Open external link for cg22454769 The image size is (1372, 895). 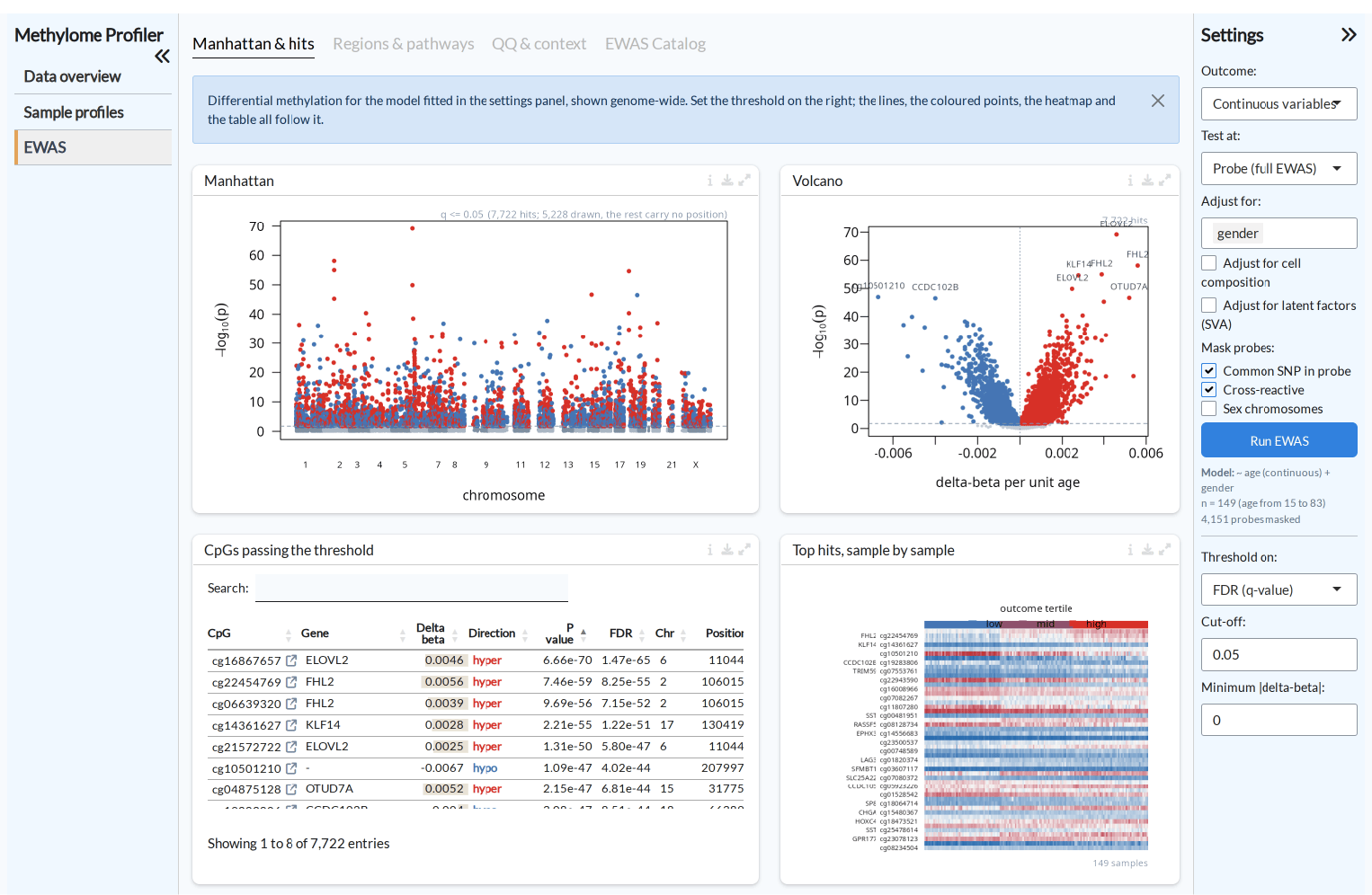pos(291,683)
